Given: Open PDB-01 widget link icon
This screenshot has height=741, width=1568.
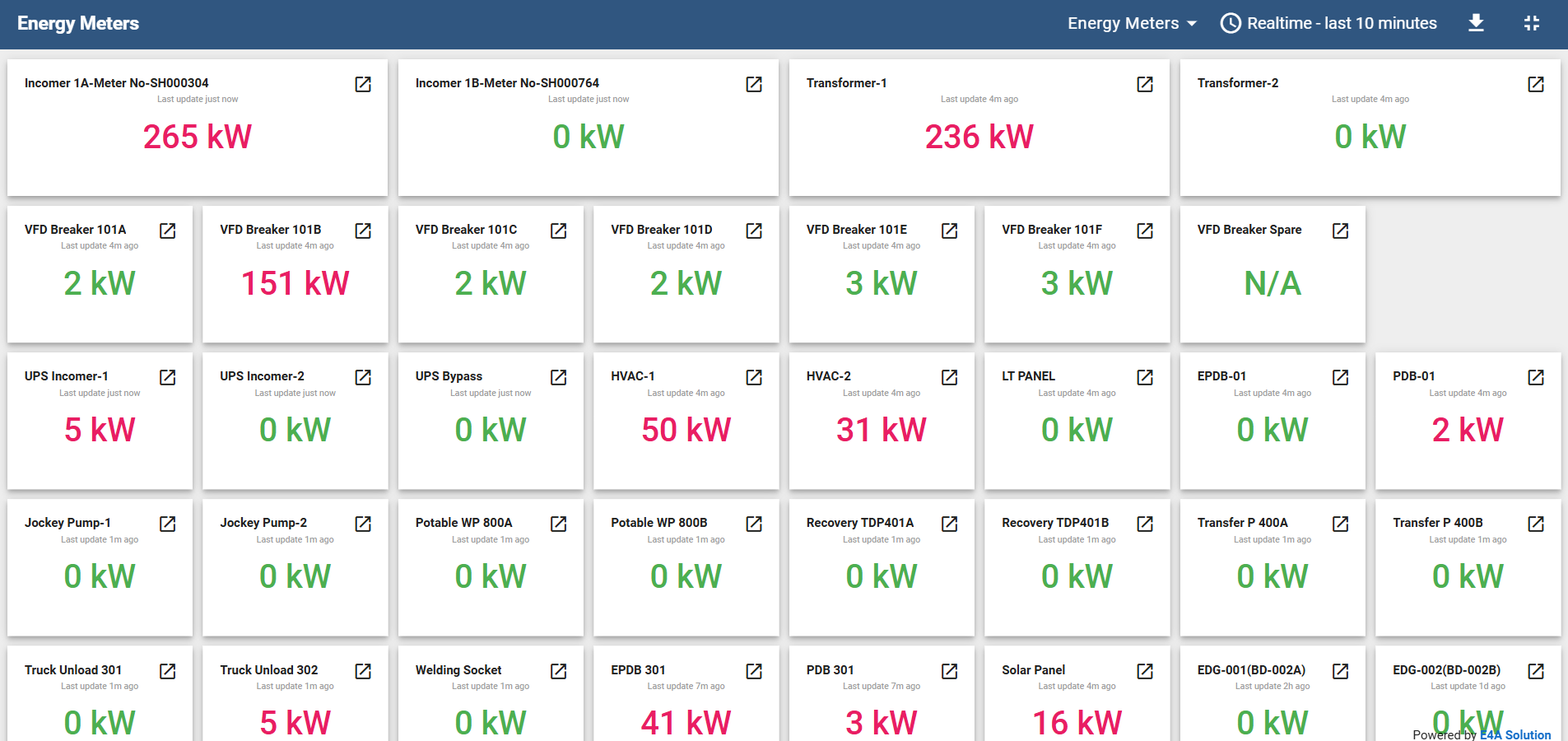Looking at the screenshot, I should tap(1536, 377).
